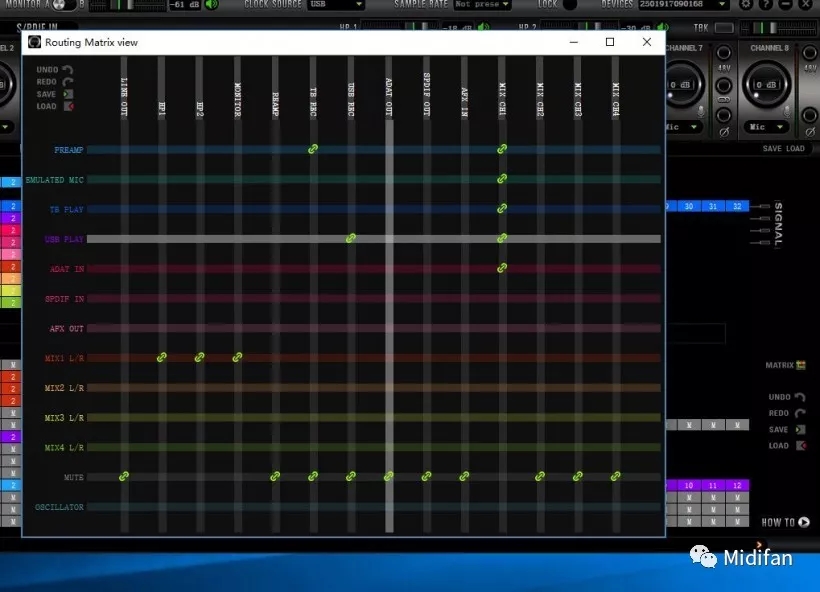Select the USB PLAY row label

[65, 240]
